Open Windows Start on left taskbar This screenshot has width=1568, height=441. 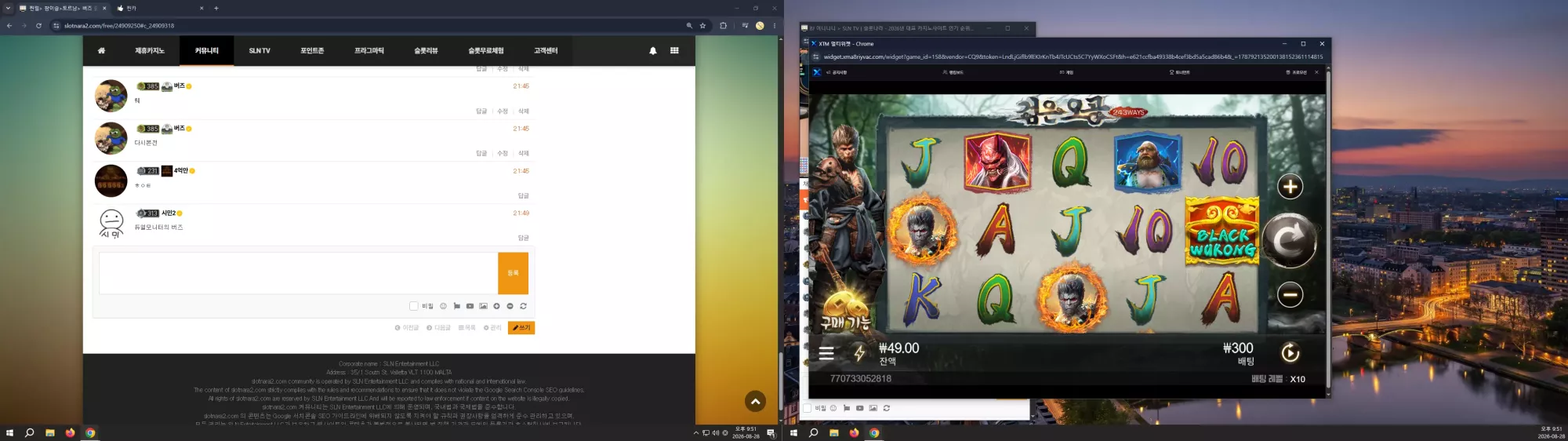pos(9,433)
